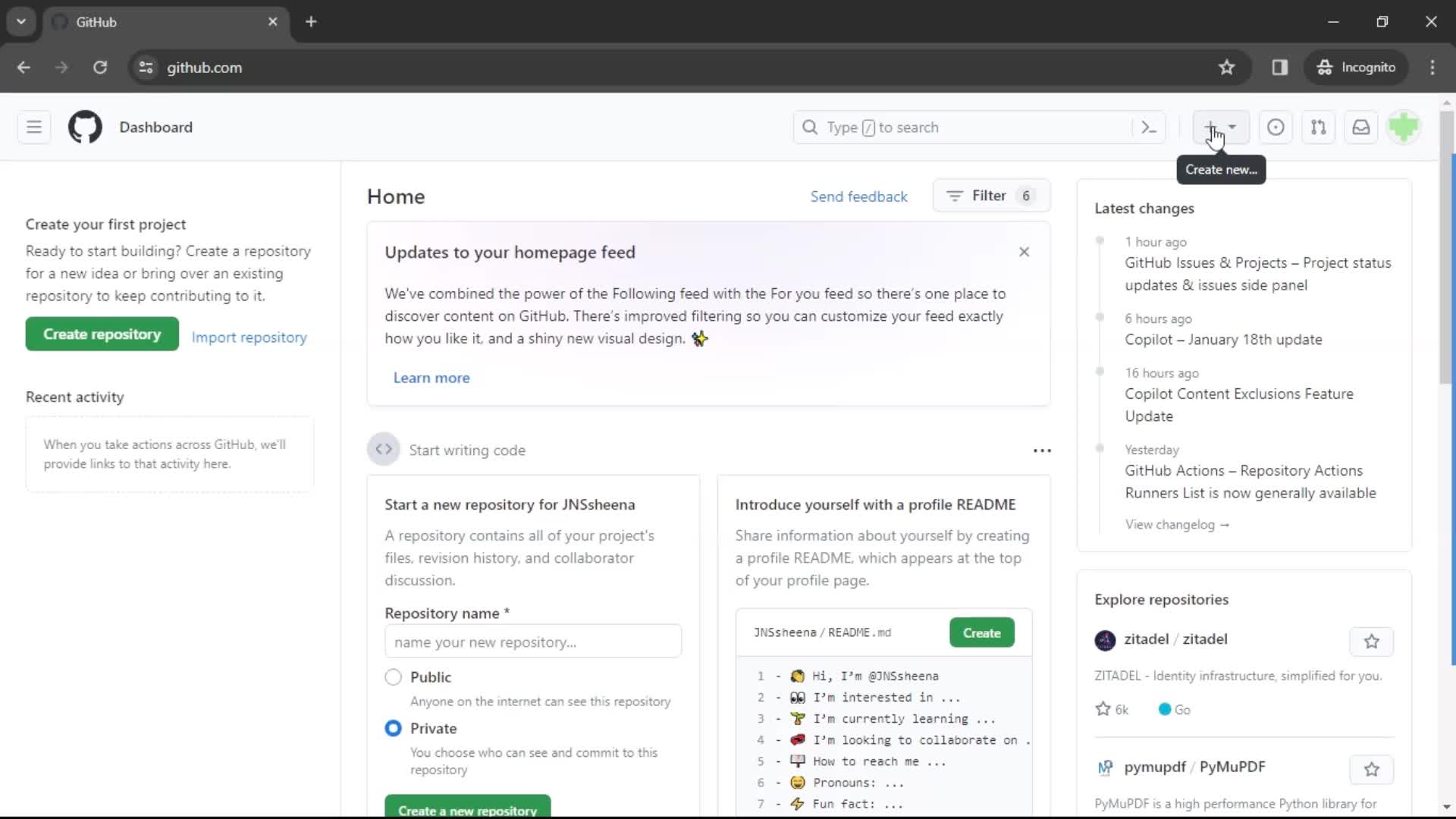Click the Create README profile button
This screenshot has height=819, width=1456.
point(981,632)
